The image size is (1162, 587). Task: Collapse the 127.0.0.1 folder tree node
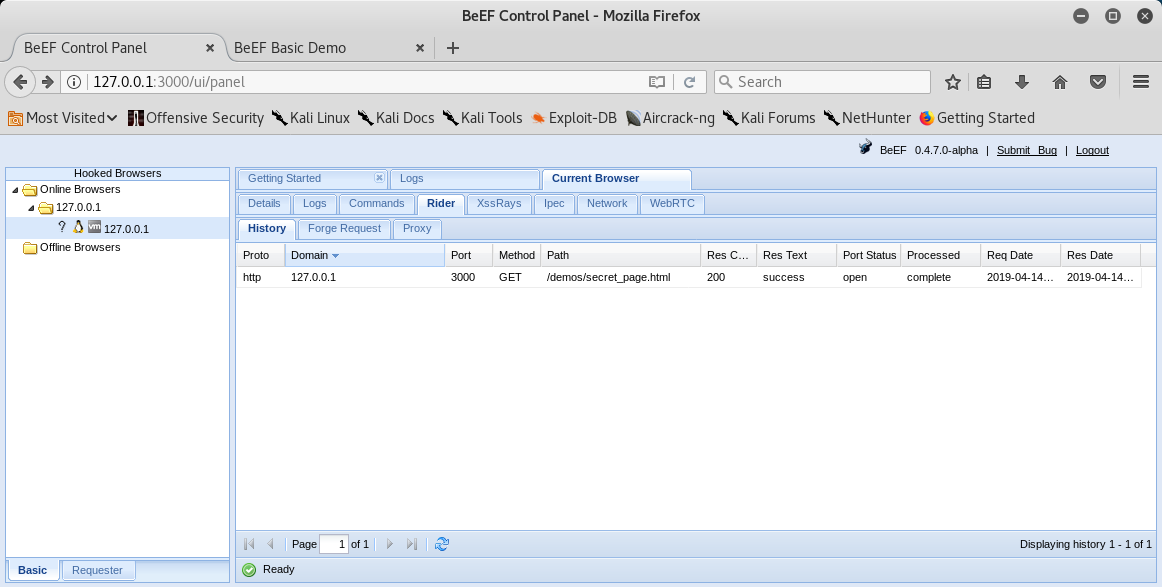[32, 208]
